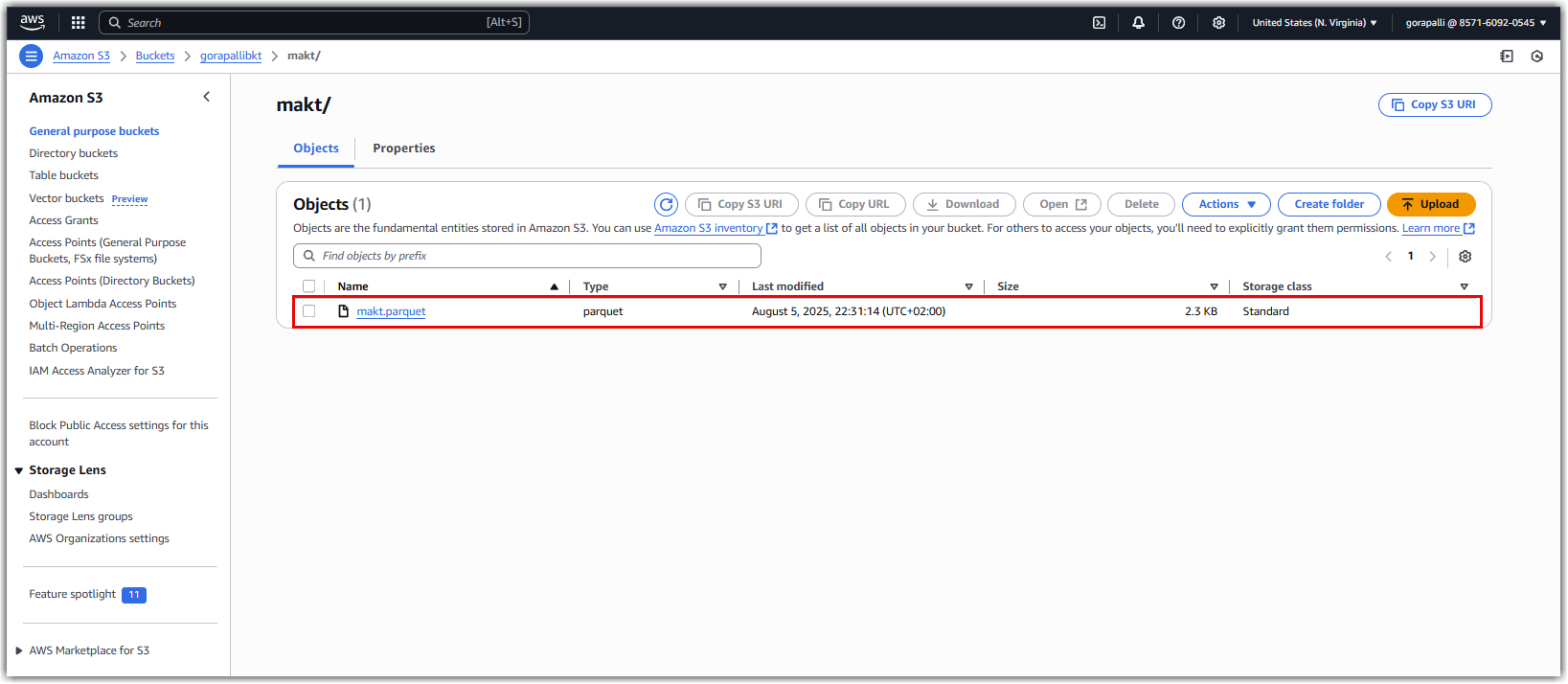The height and width of the screenshot is (684, 1568).
Task: Click Create folder
Action: click(x=1329, y=204)
